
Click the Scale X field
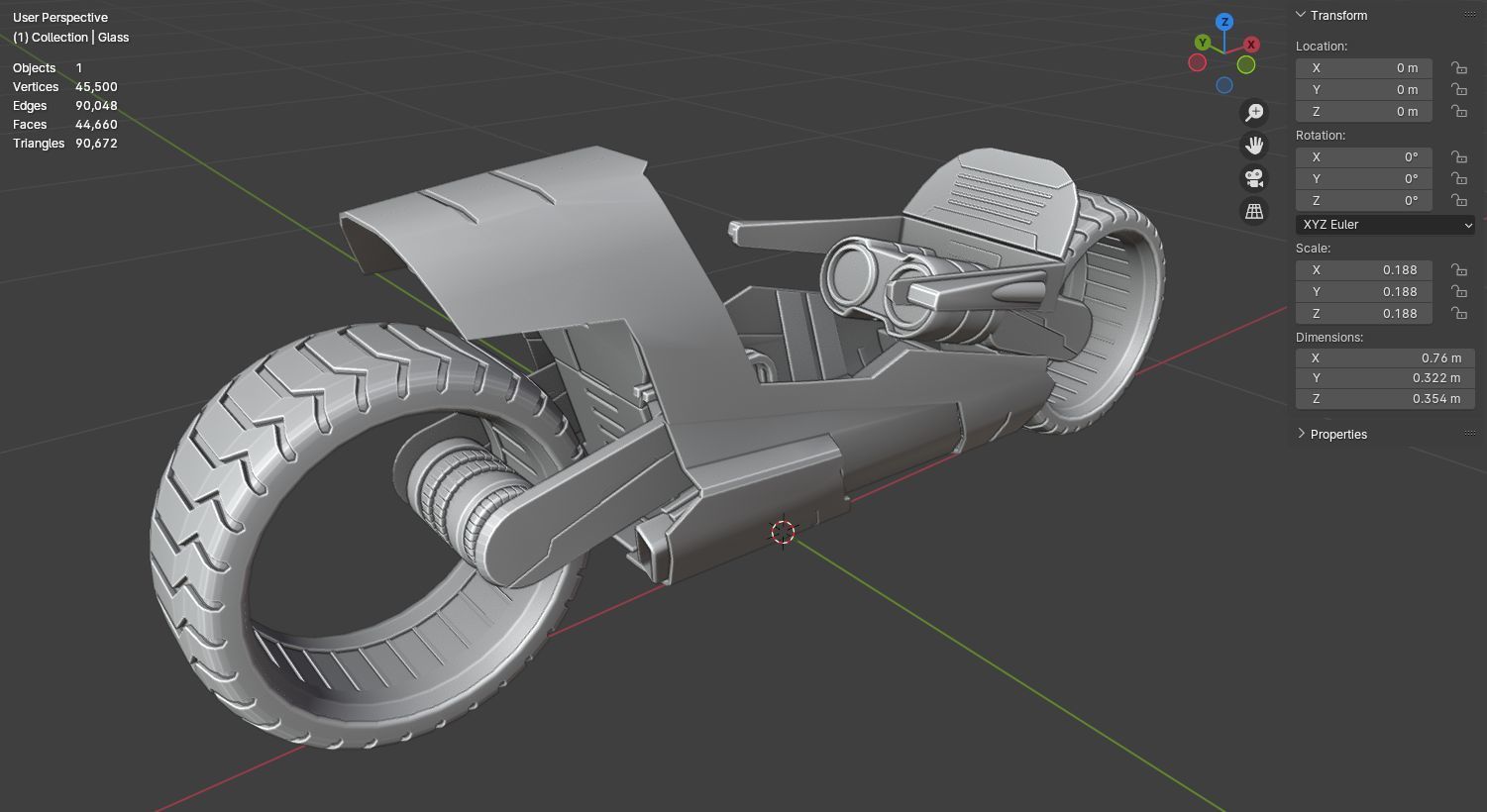tap(1364, 270)
